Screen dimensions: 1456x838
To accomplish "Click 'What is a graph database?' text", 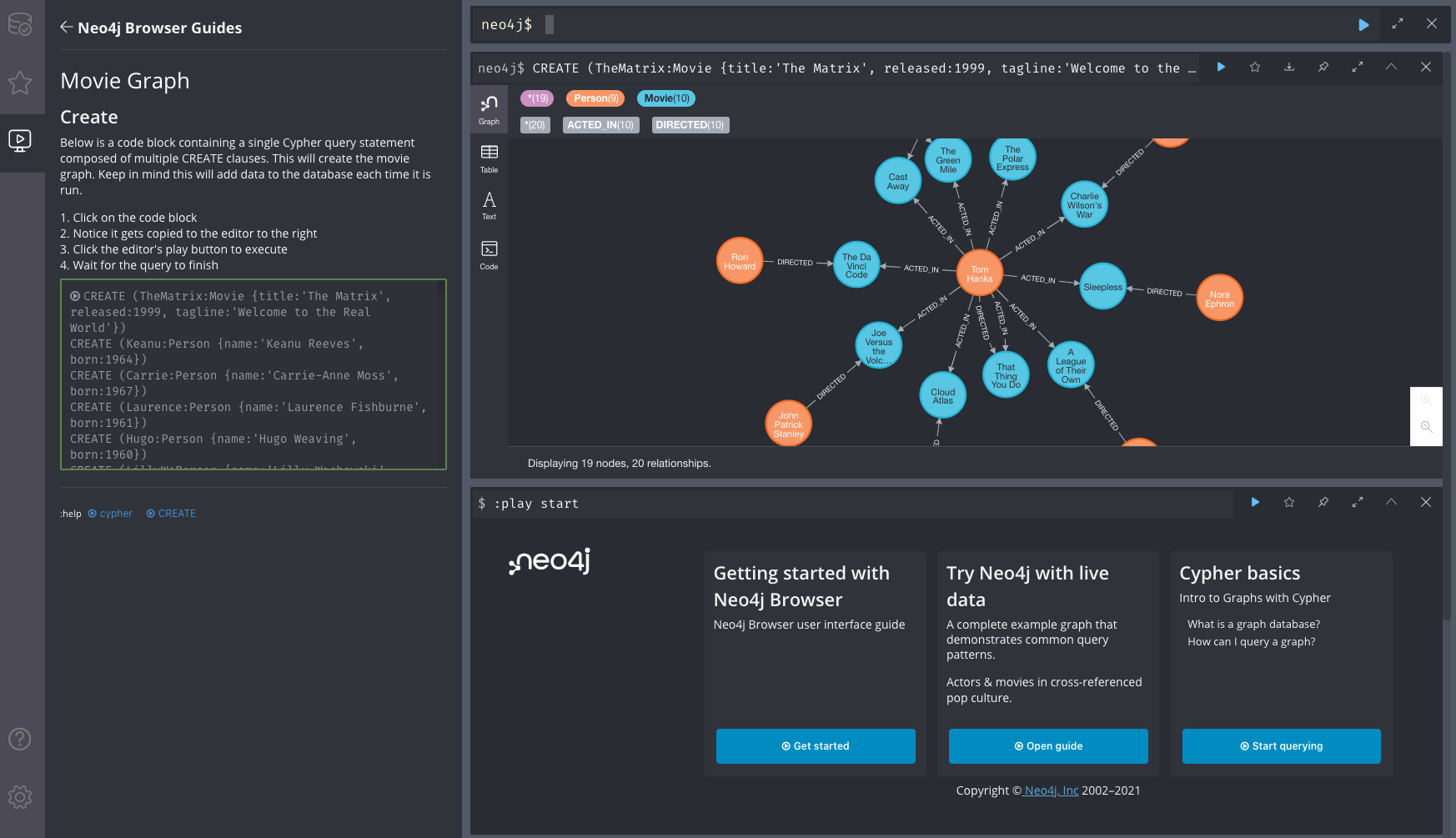I will click(1253, 625).
